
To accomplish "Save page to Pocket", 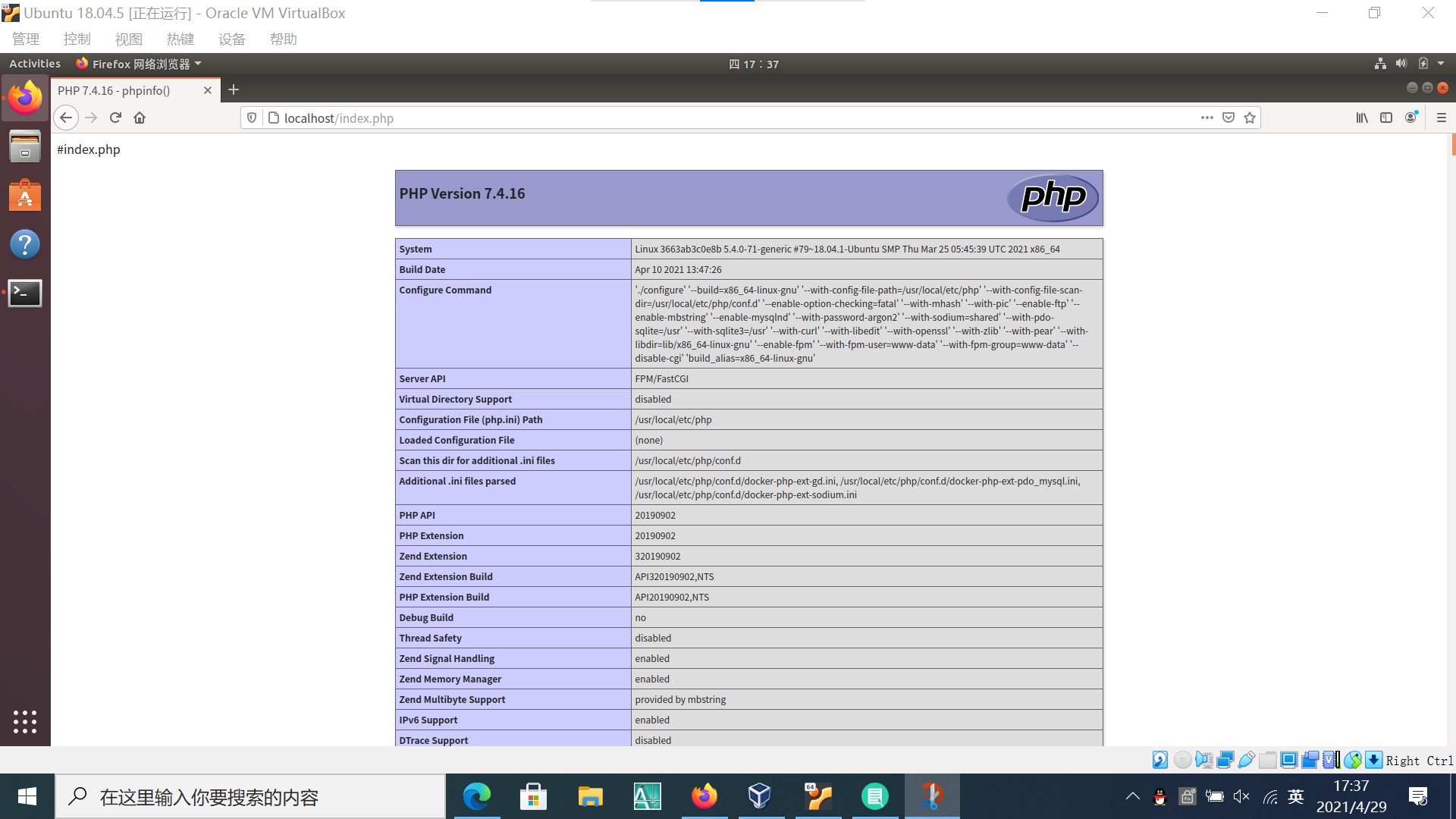I will pyautogui.click(x=1228, y=118).
